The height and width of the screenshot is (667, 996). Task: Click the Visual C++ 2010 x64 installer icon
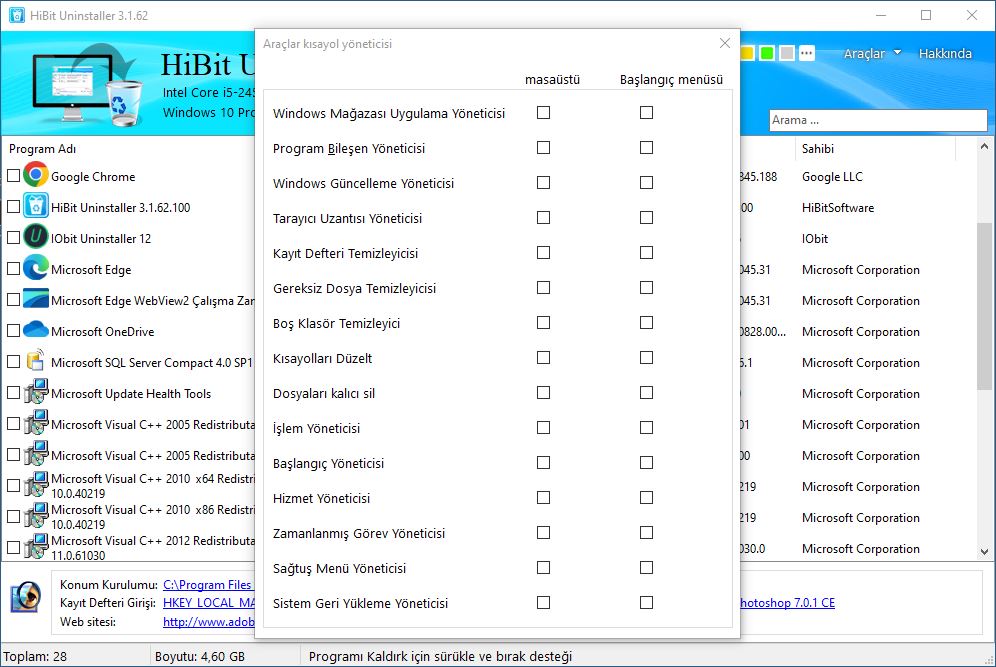point(36,485)
